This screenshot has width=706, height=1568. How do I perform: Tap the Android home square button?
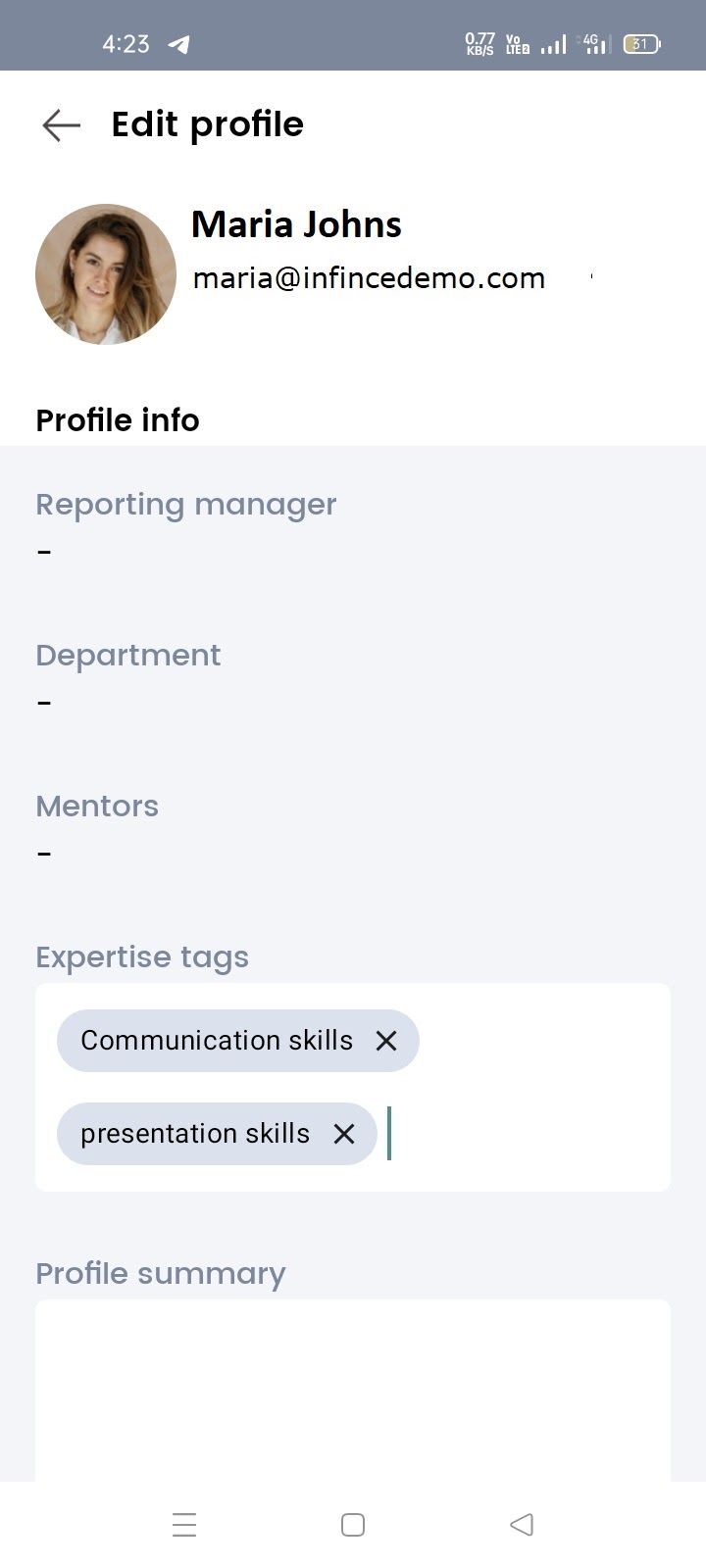tap(353, 1525)
